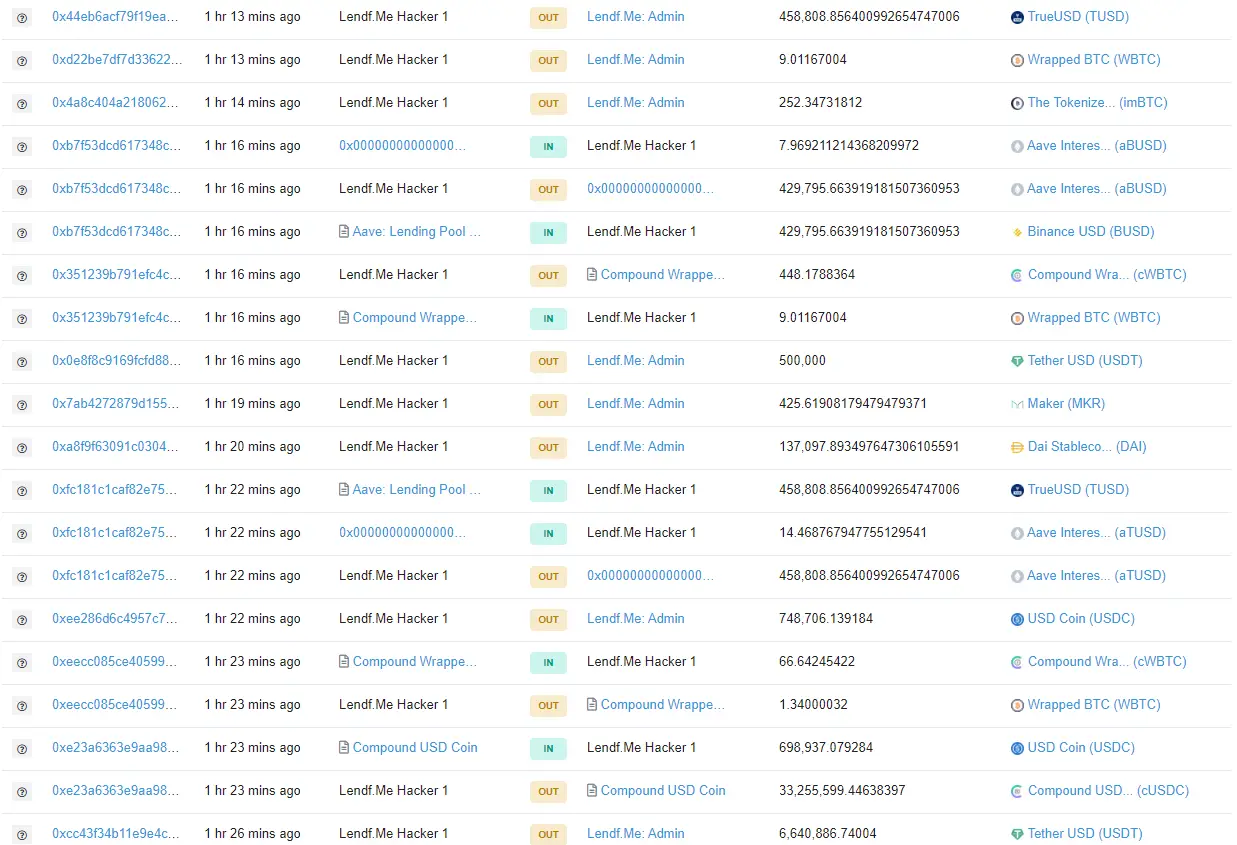Click the amount 252.34731812
Image resolution: width=1237 pixels, height=845 pixels.
coord(820,103)
